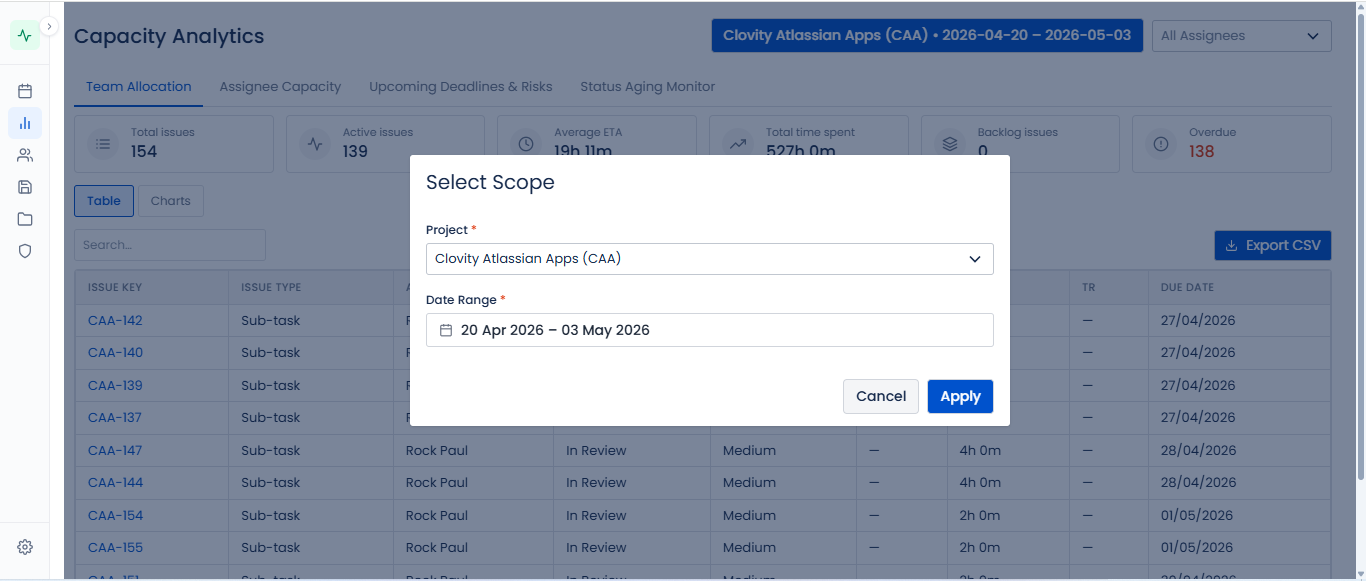Open issue link CAA-154
The image size is (1366, 581).
pyautogui.click(x=115, y=516)
